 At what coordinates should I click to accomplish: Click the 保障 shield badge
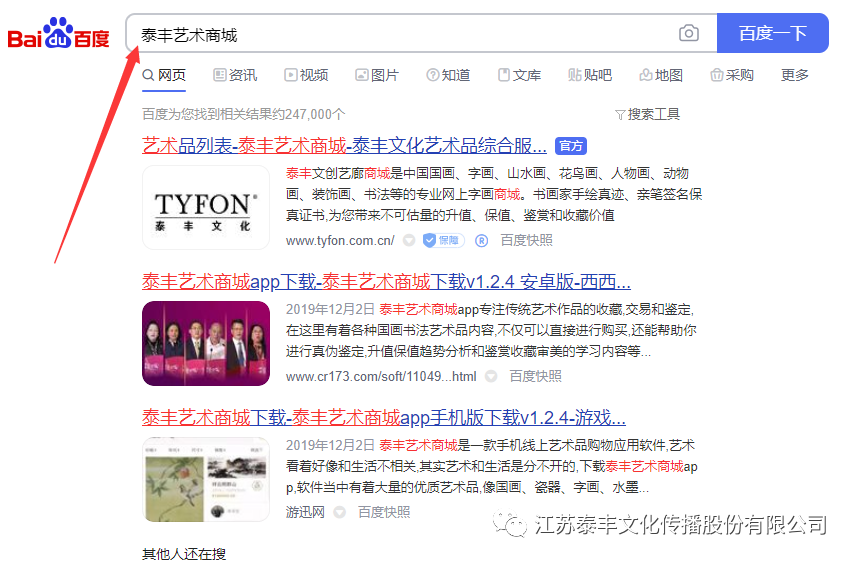tap(444, 240)
